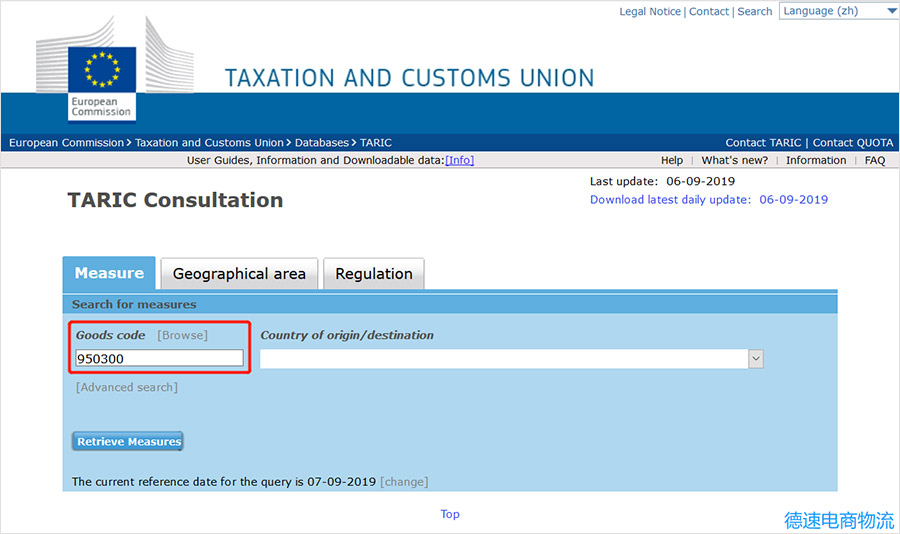Click the change reference date link
The width and height of the screenshot is (900, 534).
tap(404, 482)
